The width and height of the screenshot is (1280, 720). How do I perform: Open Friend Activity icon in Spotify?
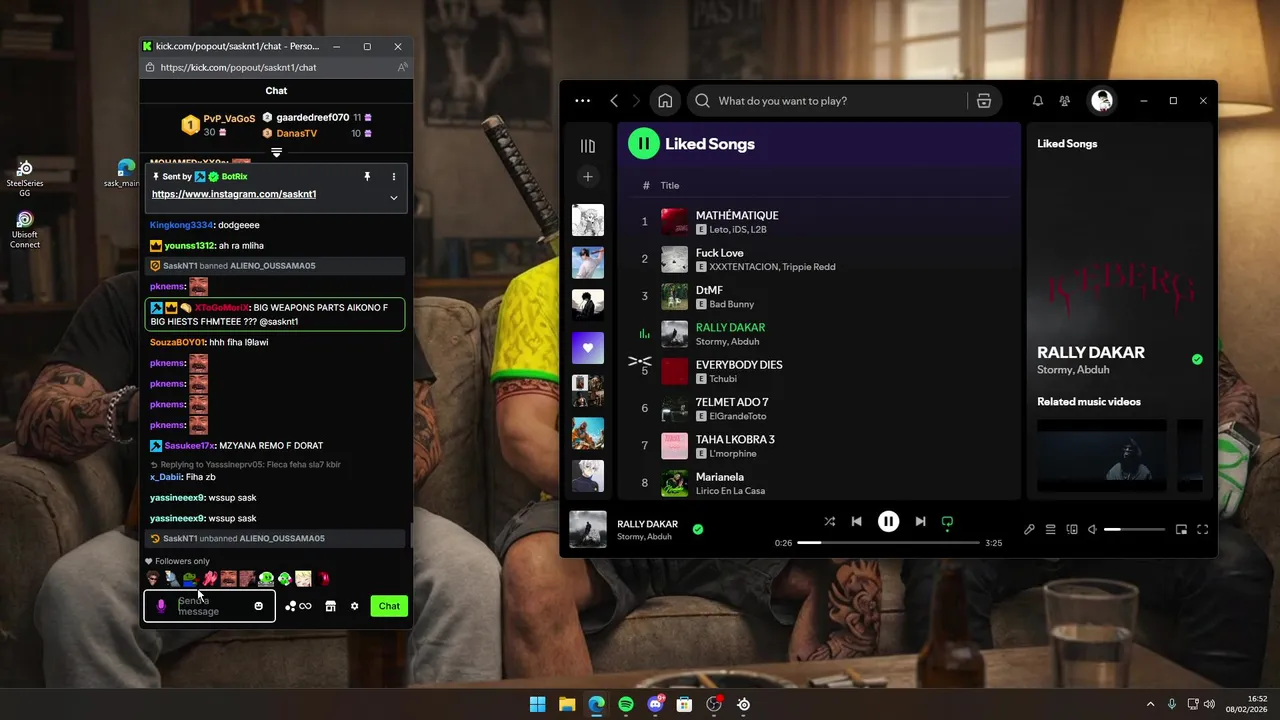pyautogui.click(x=1065, y=101)
